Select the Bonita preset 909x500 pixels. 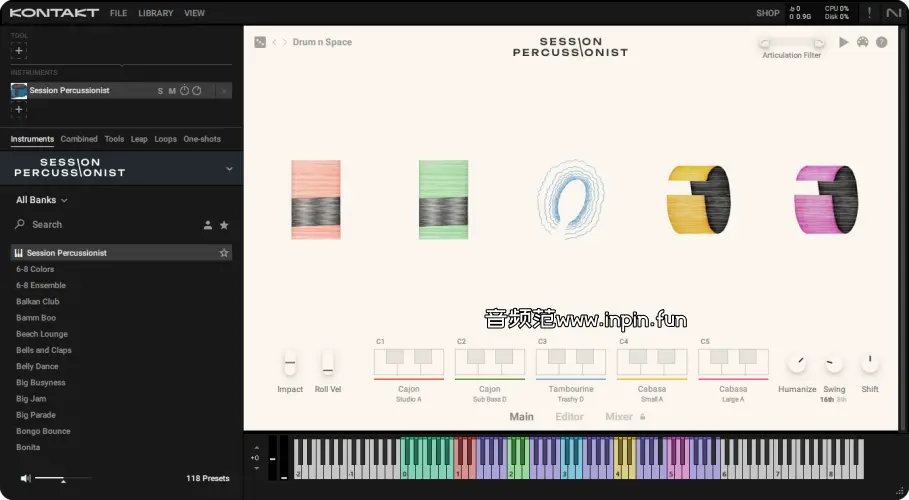pyautogui.click(x=28, y=448)
